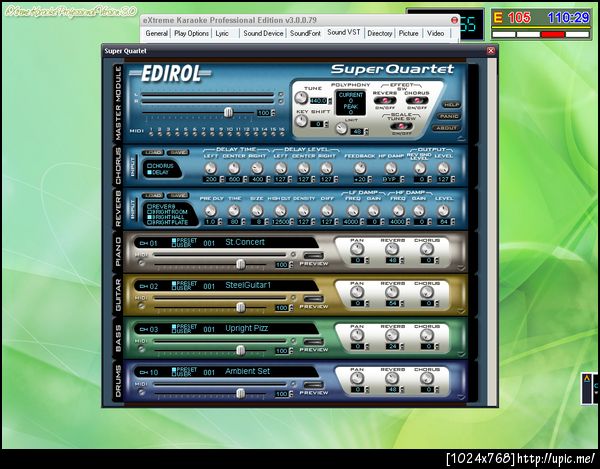Click the Upright Pizz patch name
The height and width of the screenshot is (469, 600).
(x=246, y=328)
